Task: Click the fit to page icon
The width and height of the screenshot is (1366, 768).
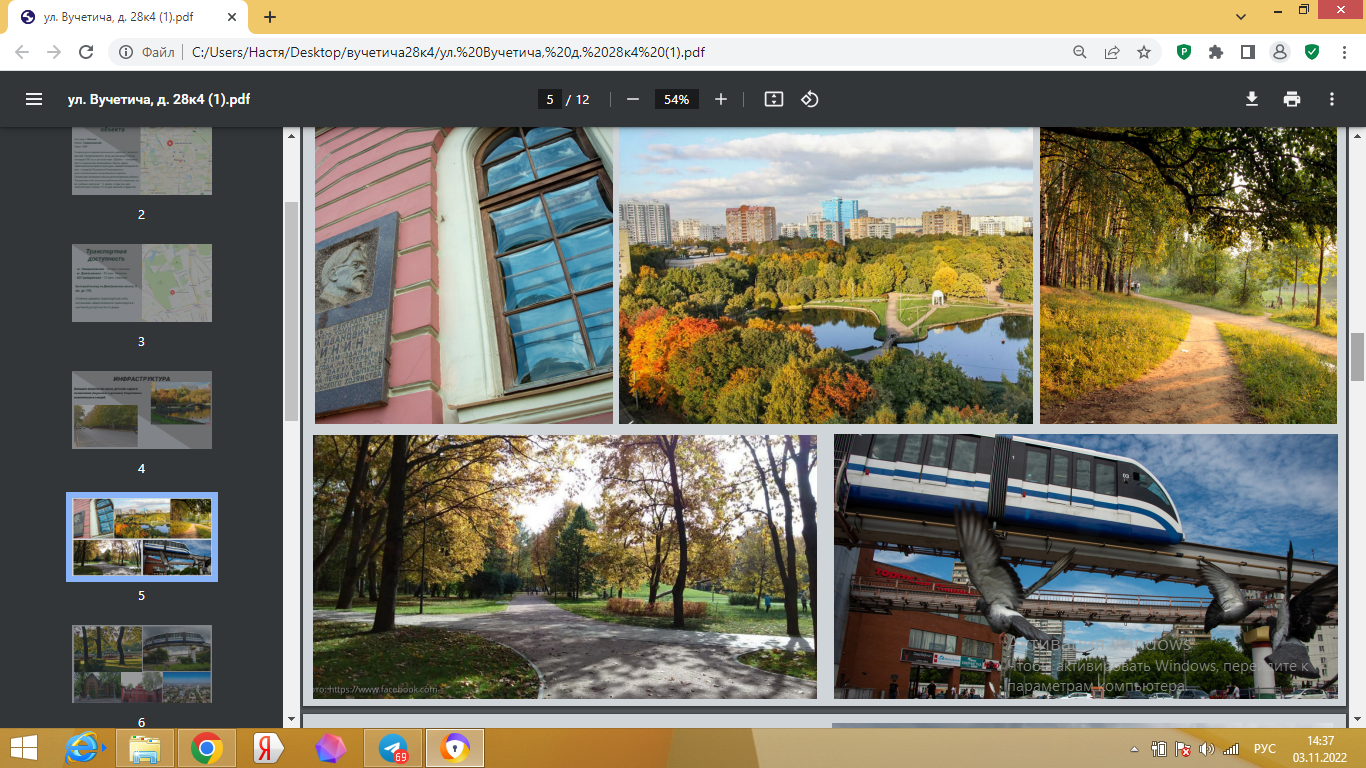Action: pyautogui.click(x=773, y=99)
